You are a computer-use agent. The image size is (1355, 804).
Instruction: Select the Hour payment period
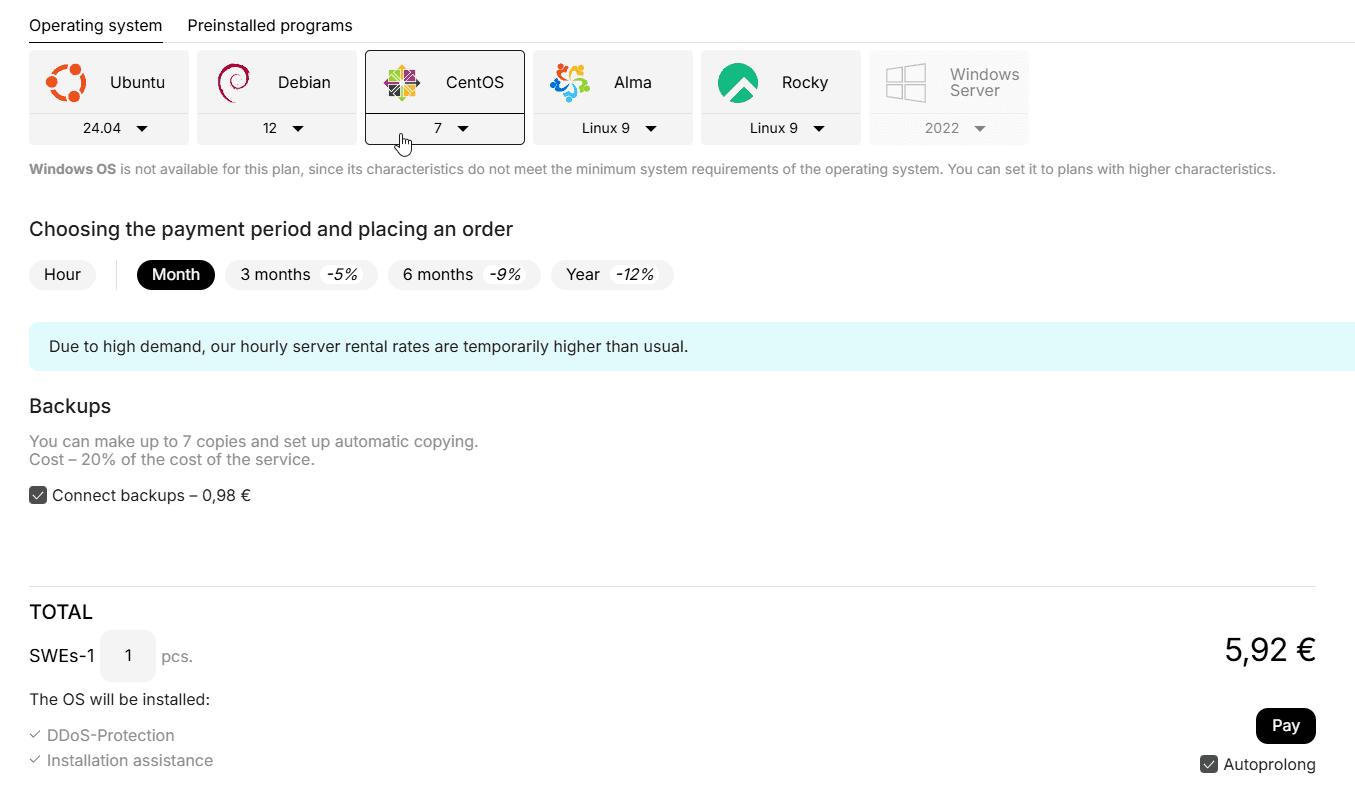(62, 275)
